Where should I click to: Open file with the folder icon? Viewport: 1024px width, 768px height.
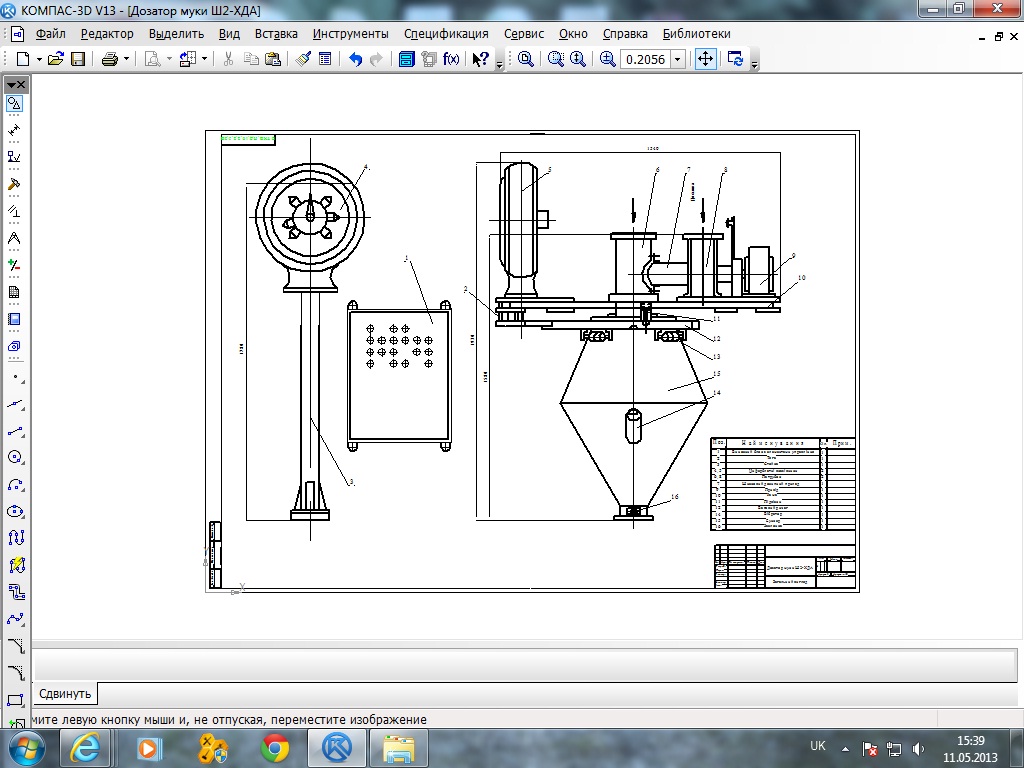coord(56,59)
